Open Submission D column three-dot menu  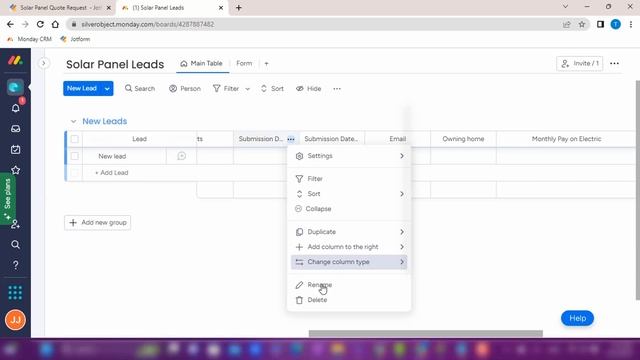coord(291,139)
